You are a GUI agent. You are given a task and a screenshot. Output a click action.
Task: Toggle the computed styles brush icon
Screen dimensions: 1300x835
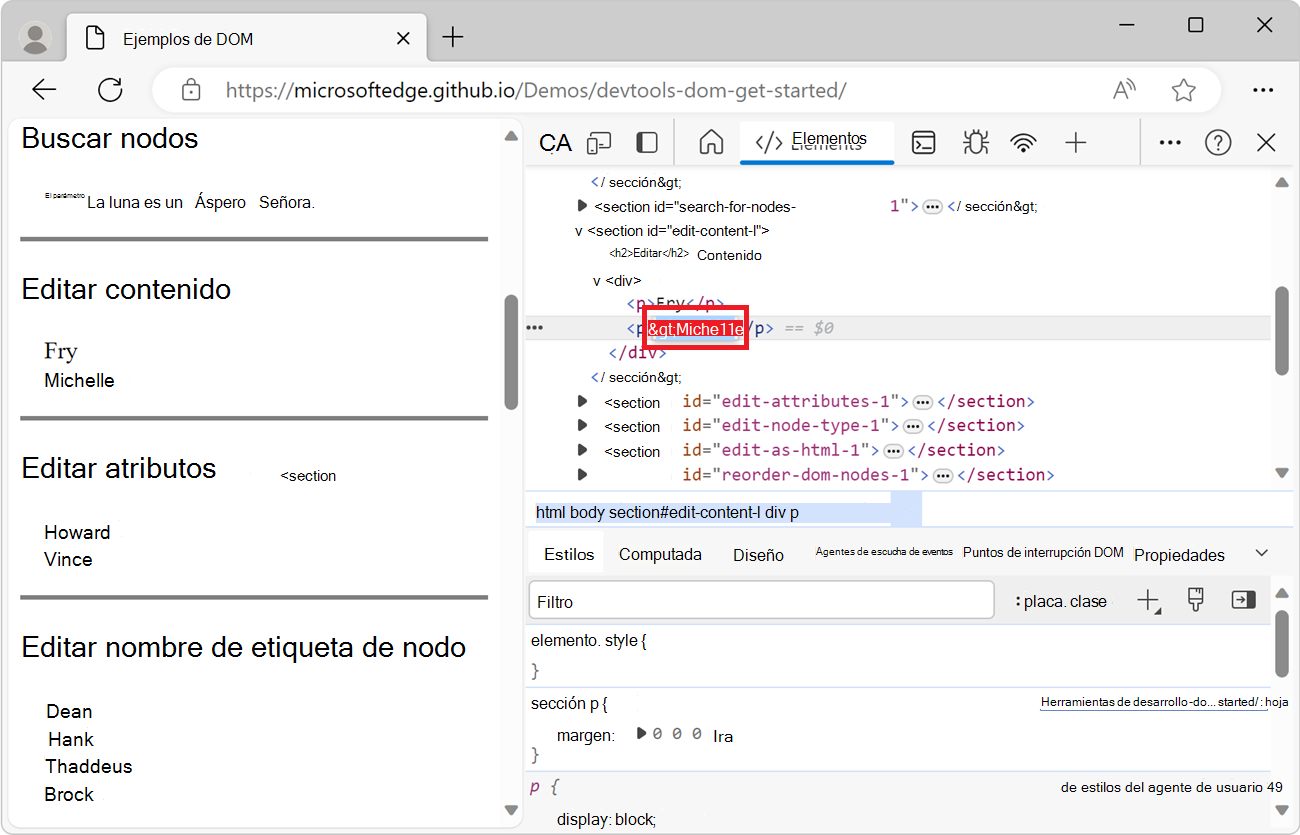[1195, 601]
